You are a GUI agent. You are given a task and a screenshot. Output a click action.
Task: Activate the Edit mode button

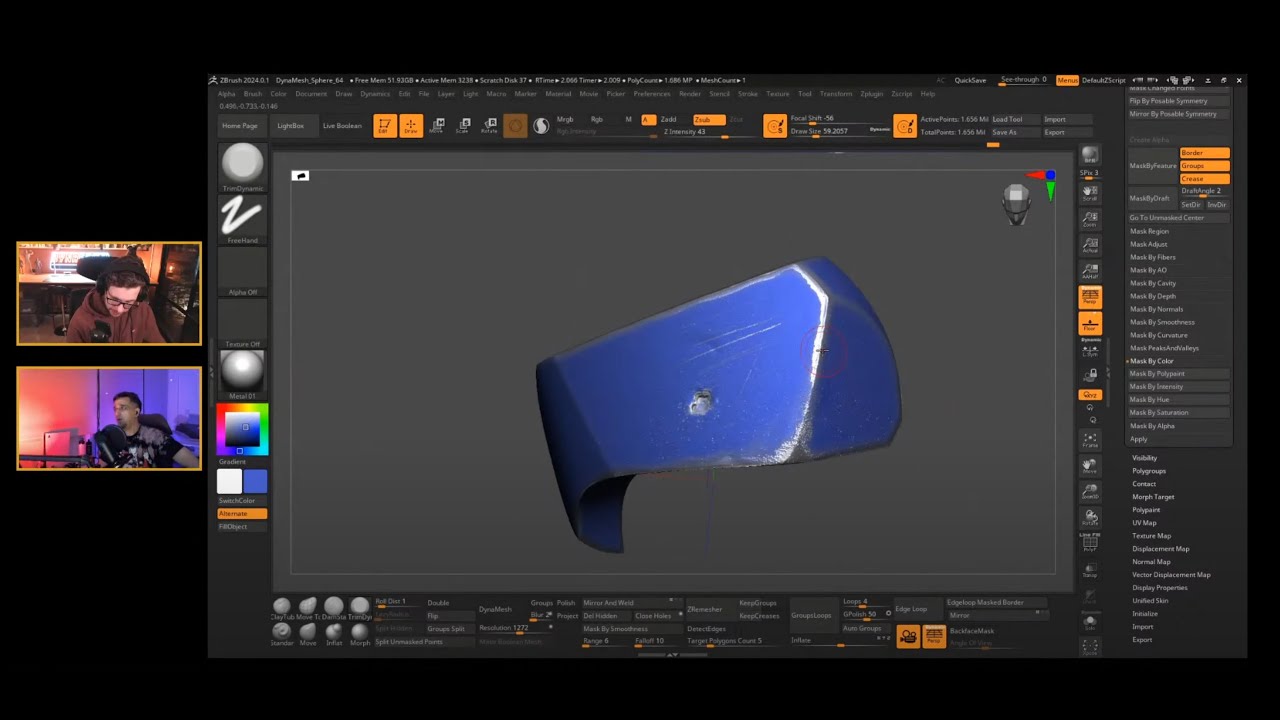(384, 125)
